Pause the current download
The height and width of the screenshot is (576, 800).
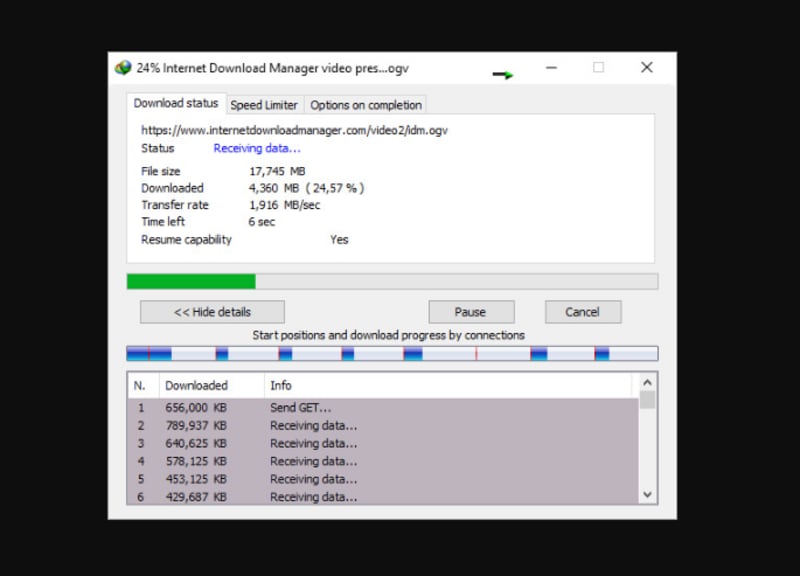click(x=471, y=312)
